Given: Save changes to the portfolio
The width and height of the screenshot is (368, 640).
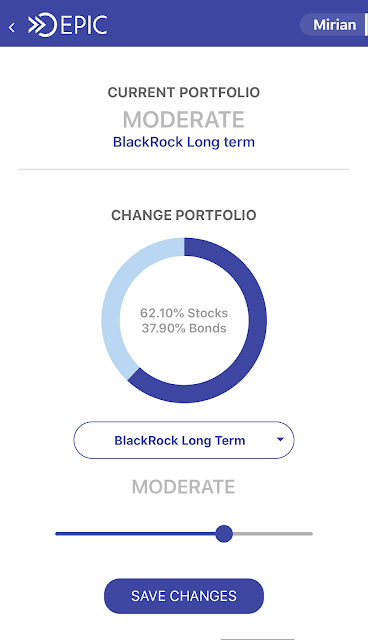Looking at the screenshot, I should click(x=184, y=596).
